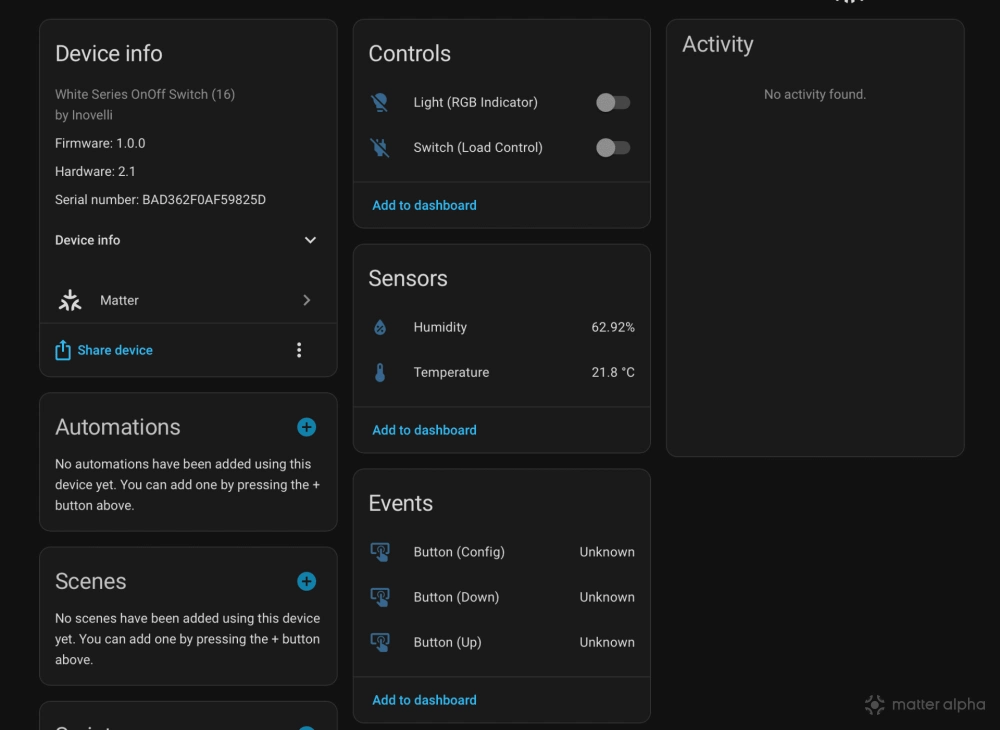
Task: Click Share device link
Action: pyautogui.click(x=114, y=350)
